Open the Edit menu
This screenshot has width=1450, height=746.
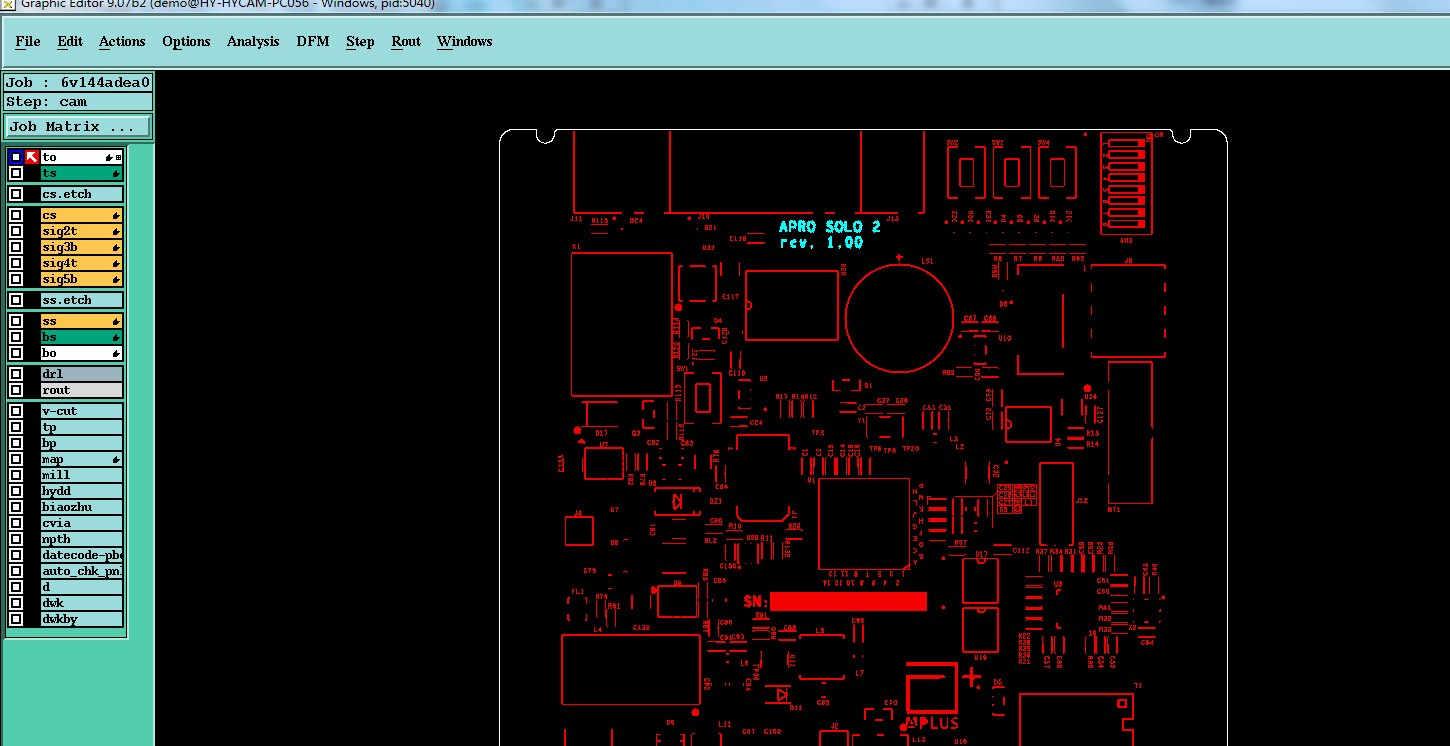[x=70, y=41]
